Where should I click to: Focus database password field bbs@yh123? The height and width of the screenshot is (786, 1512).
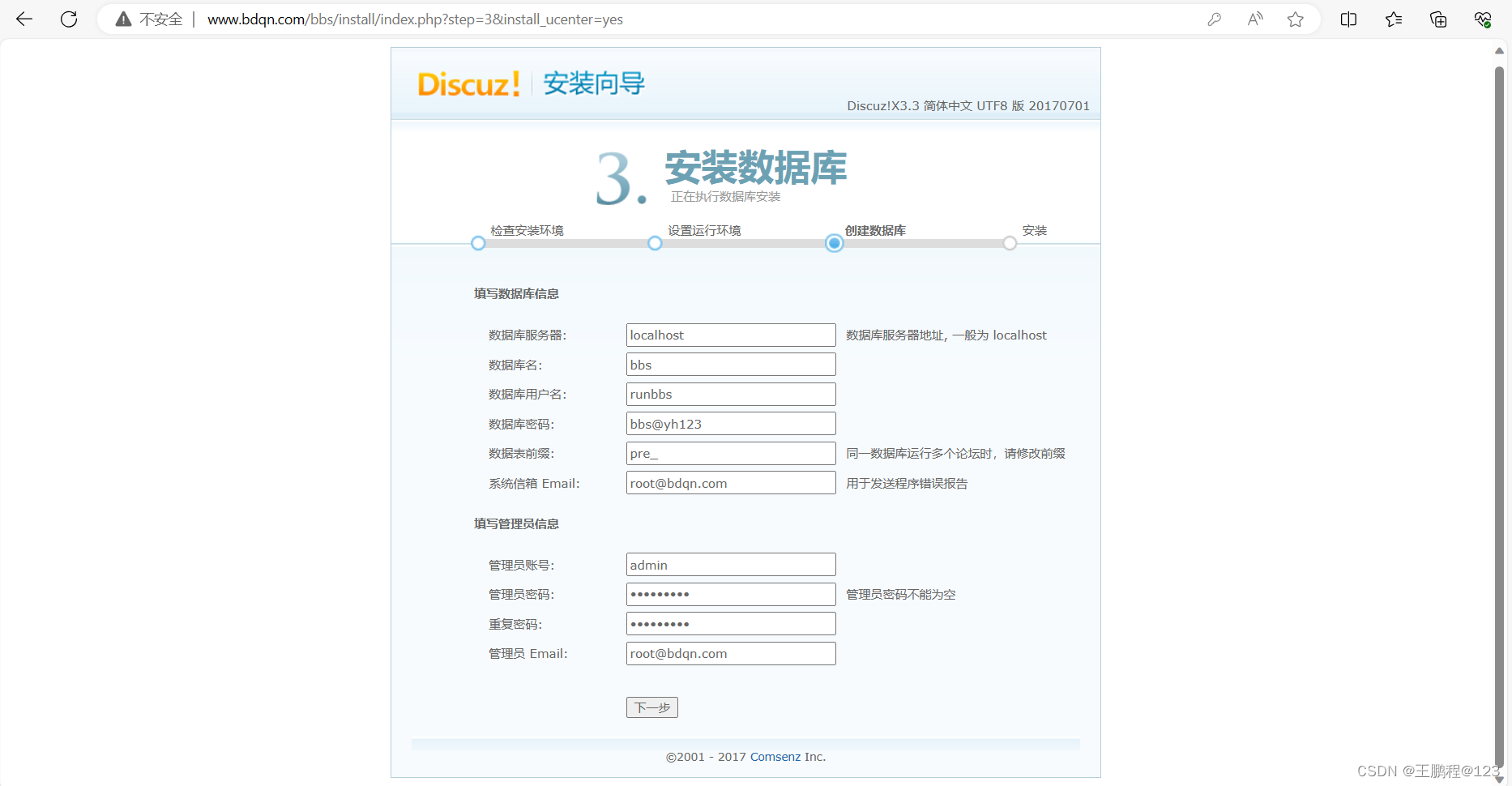pos(731,424)
